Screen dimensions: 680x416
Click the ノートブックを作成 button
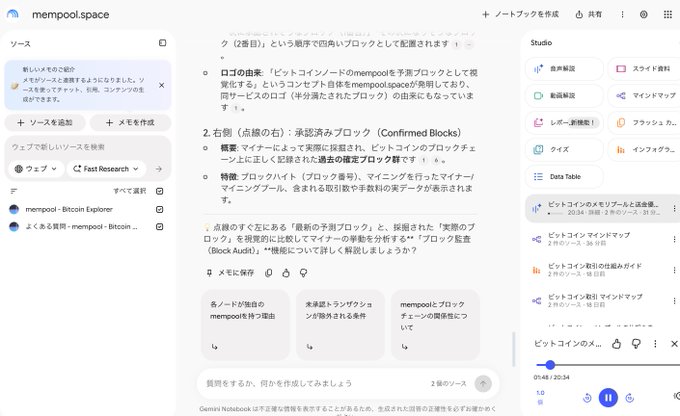click(520, 14)
